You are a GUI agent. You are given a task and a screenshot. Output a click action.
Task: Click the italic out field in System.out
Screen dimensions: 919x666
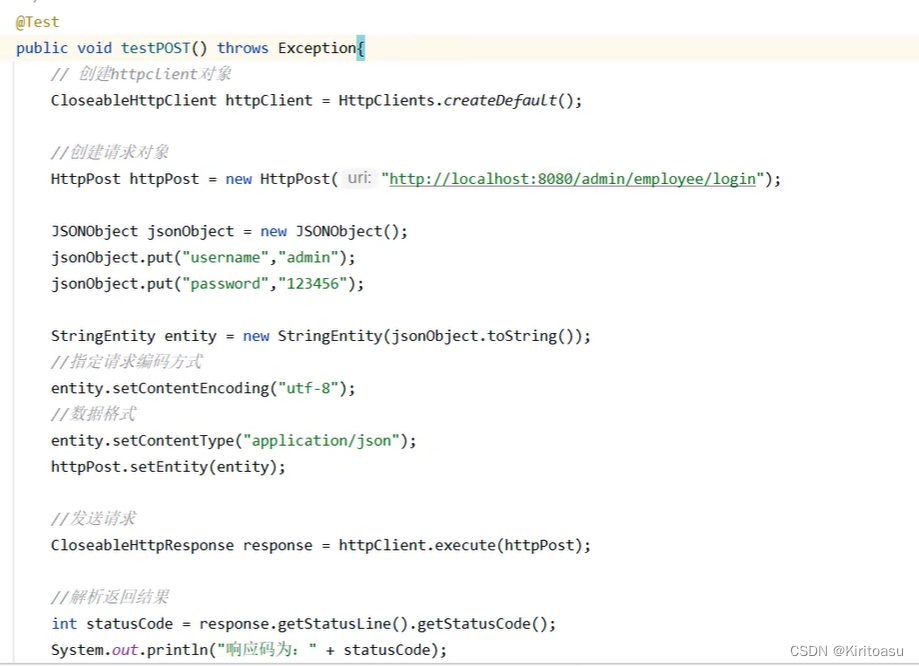click(x=125, y=650)
